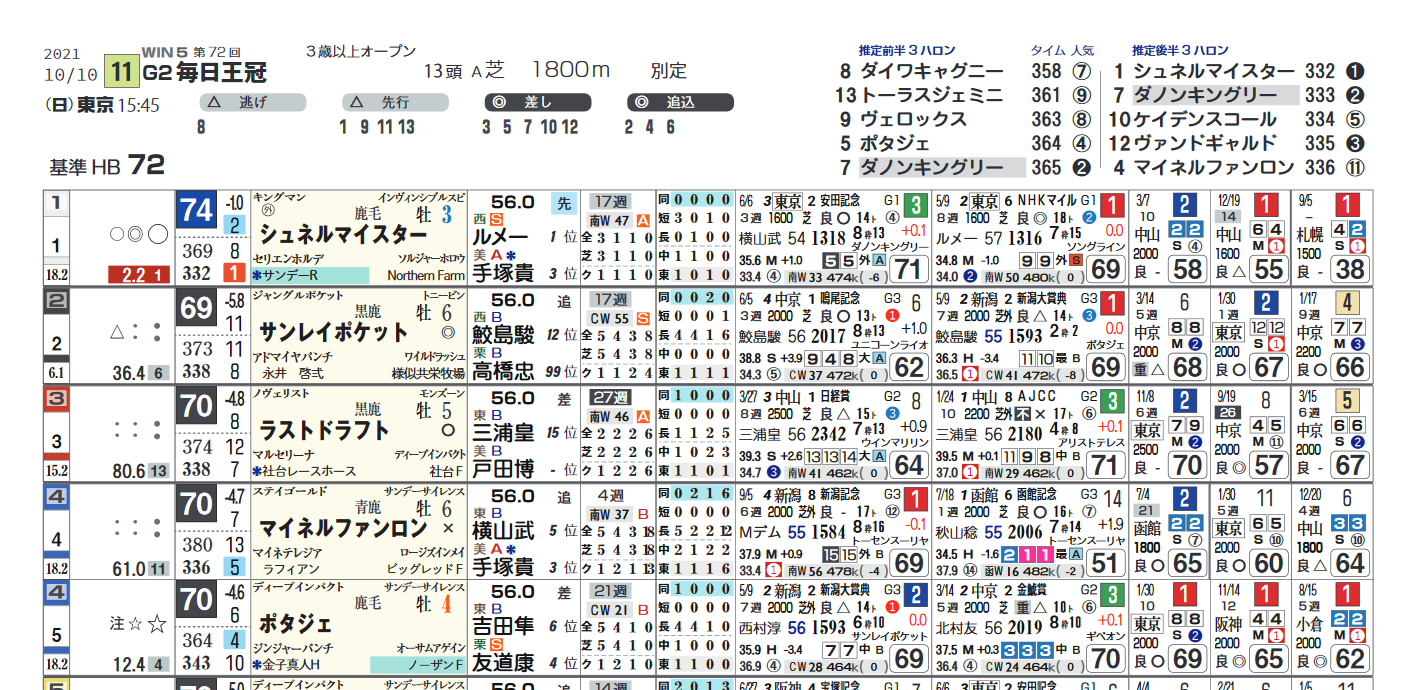The image size is (1409, 690).
Task: Select sire name ステイゴールド
Action: point(289,490)
